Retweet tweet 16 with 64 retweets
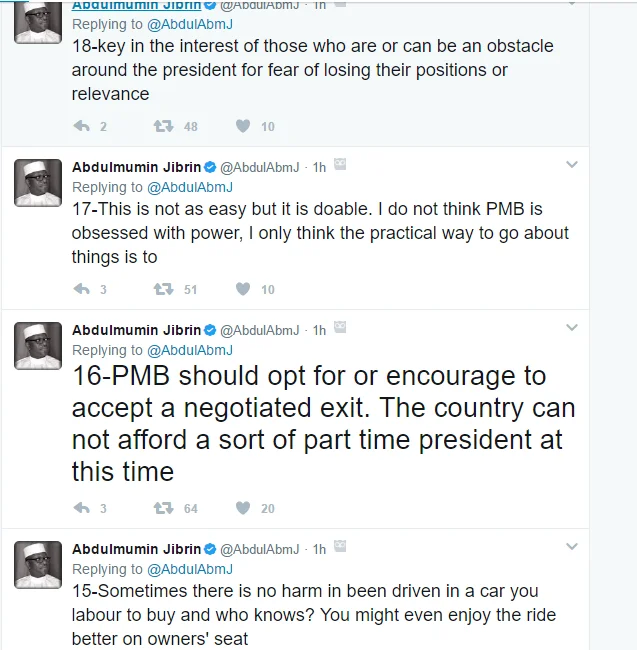Screen dimensions: 637x650 161,508
